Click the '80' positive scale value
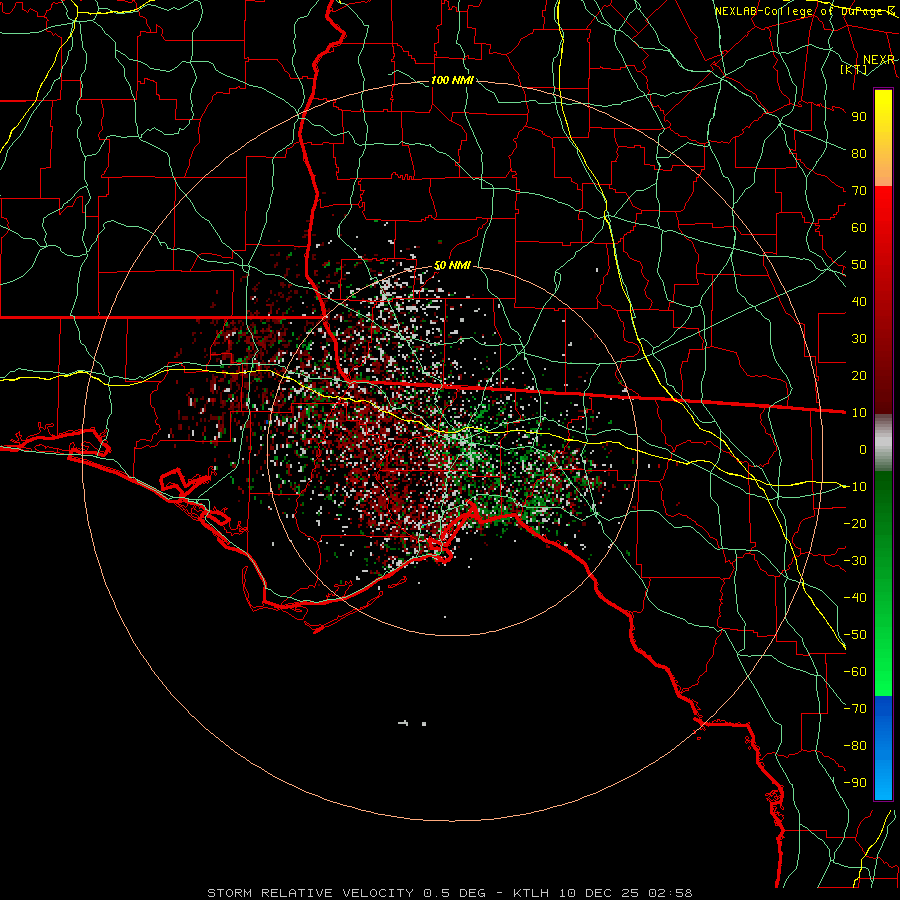The width and height of the screenshot is (900, 900). click(859, 153)
